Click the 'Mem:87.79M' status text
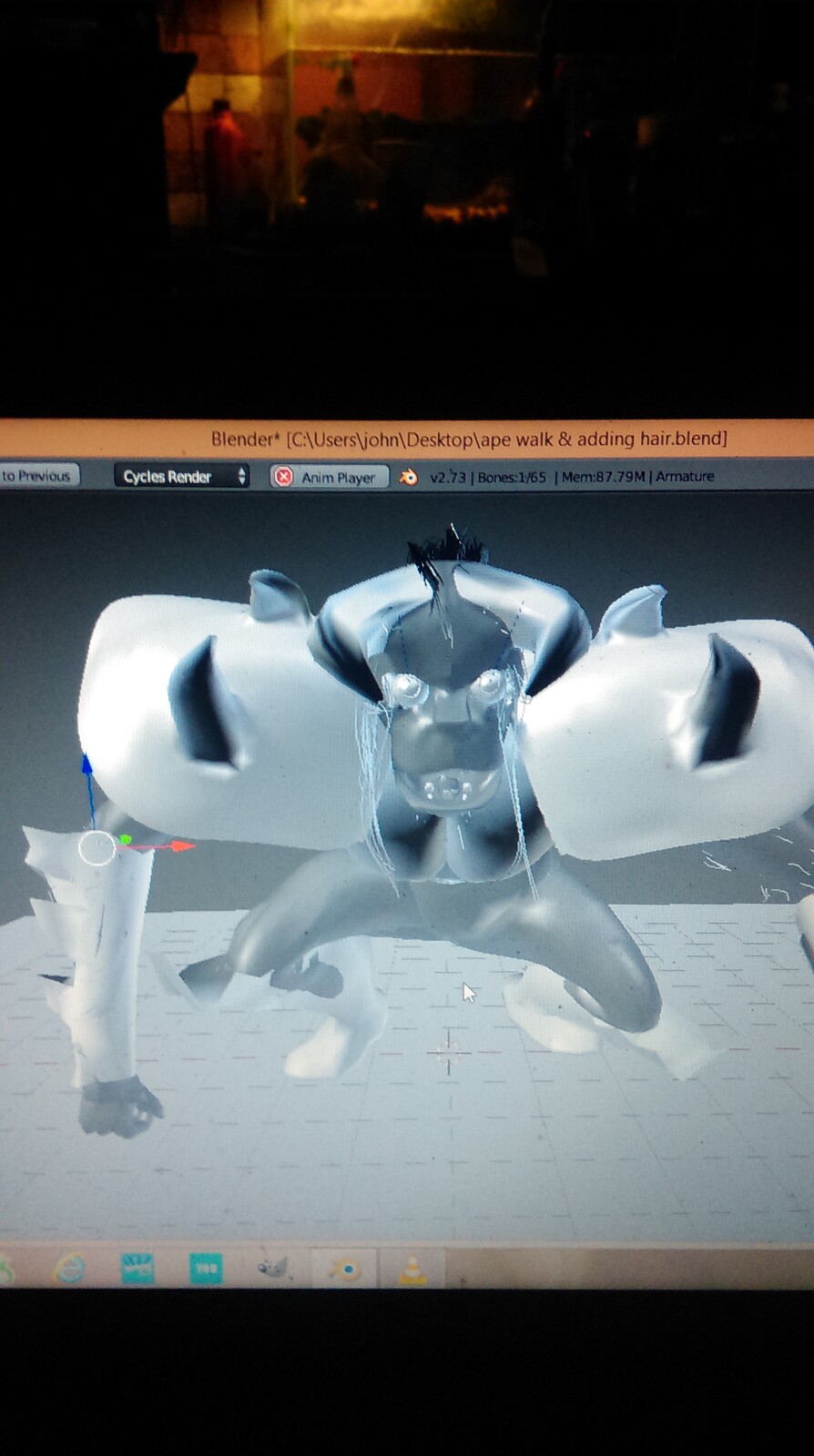Screen dimensions: 814x1456 tap(603, 477)
